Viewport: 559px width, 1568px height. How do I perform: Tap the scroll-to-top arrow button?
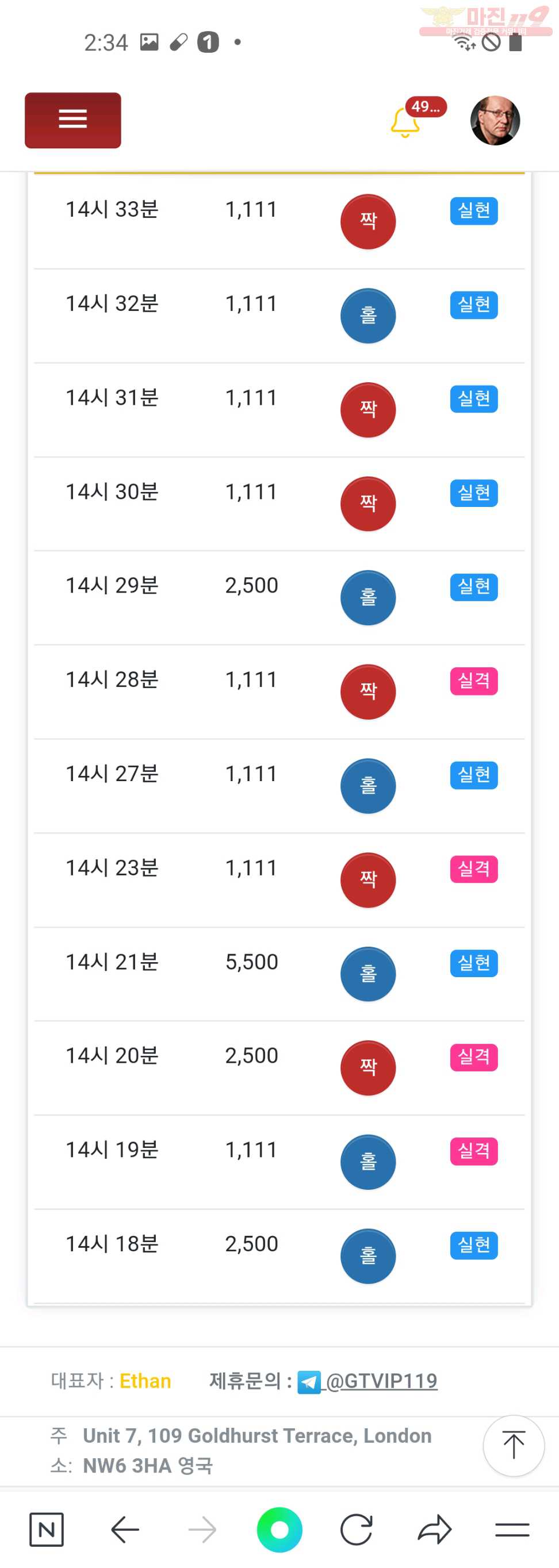[x=514, y=1445]
